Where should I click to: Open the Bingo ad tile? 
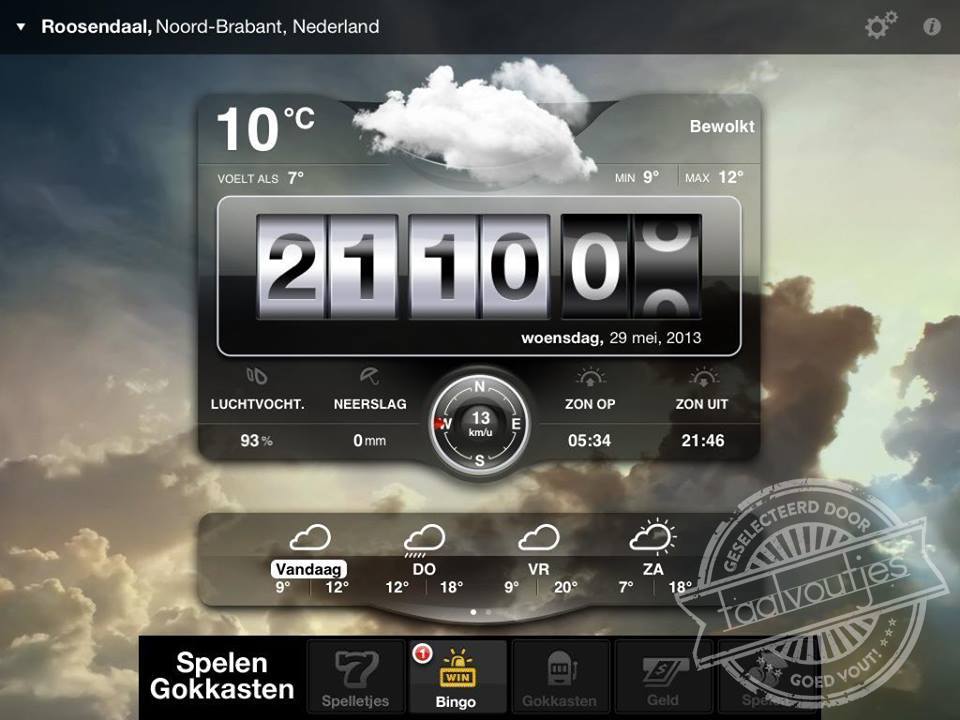[456, 678]
